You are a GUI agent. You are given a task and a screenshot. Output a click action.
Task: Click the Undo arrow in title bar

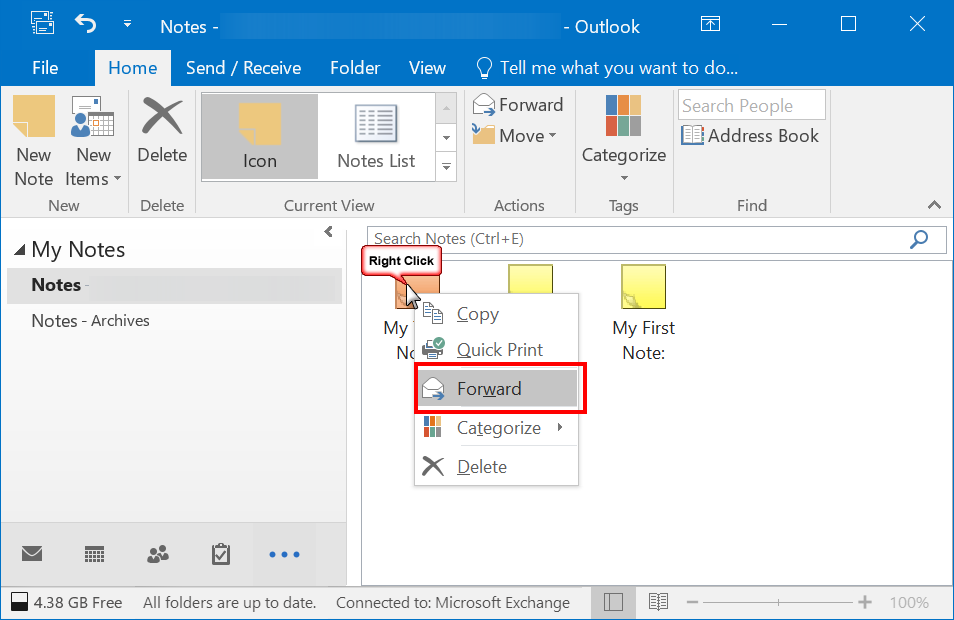(86, 24)
